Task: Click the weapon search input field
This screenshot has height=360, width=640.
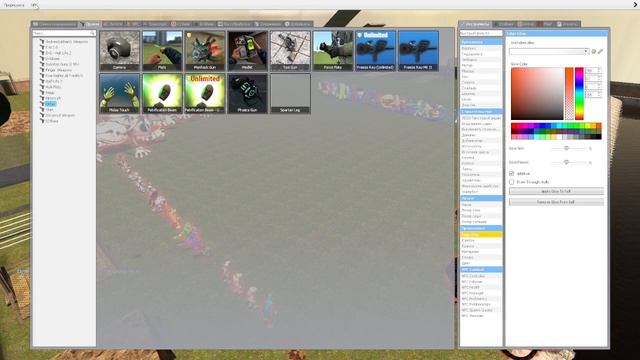Action: click(64, 33)
